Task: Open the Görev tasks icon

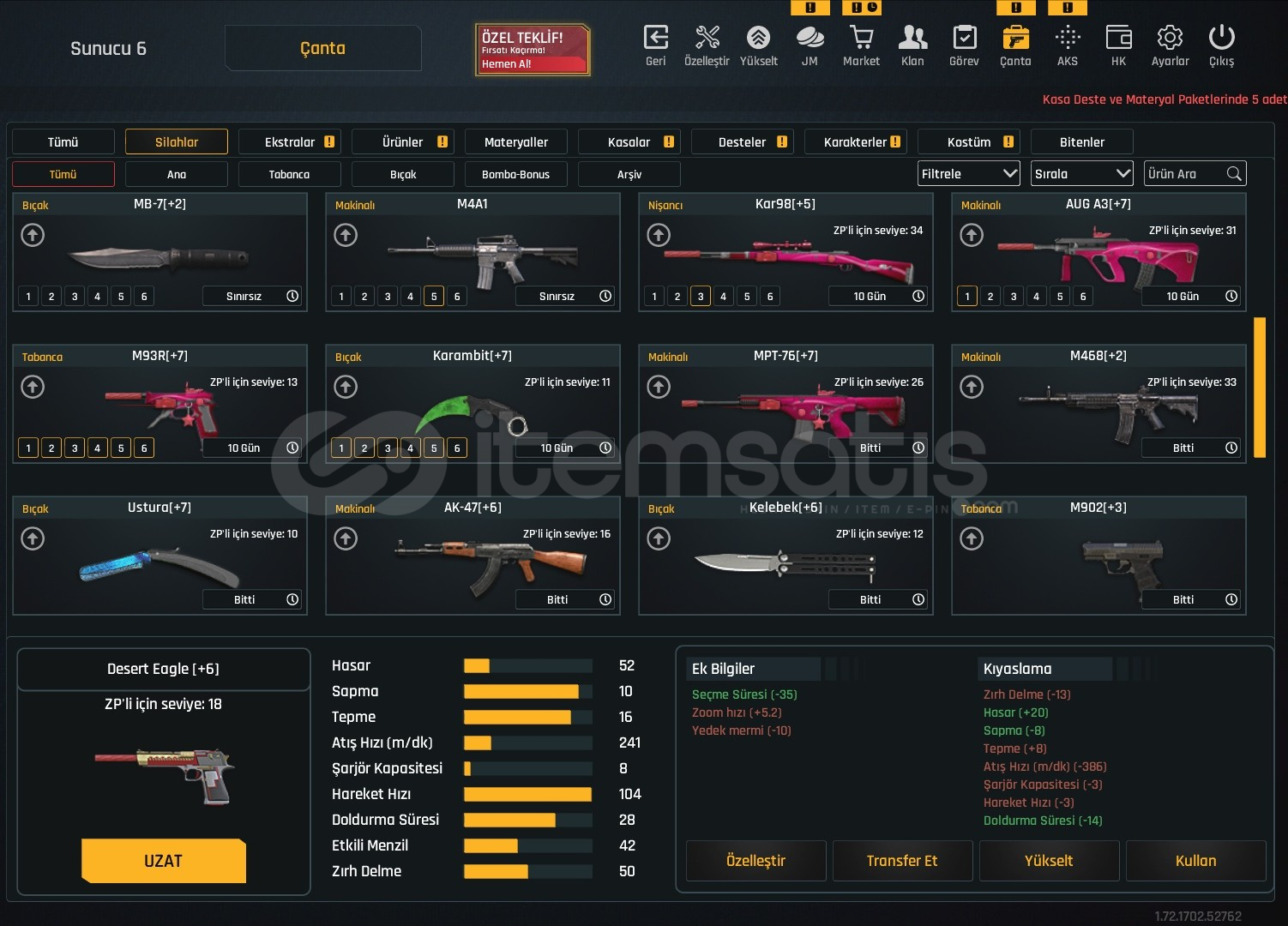Action: [x=964, y=38]
